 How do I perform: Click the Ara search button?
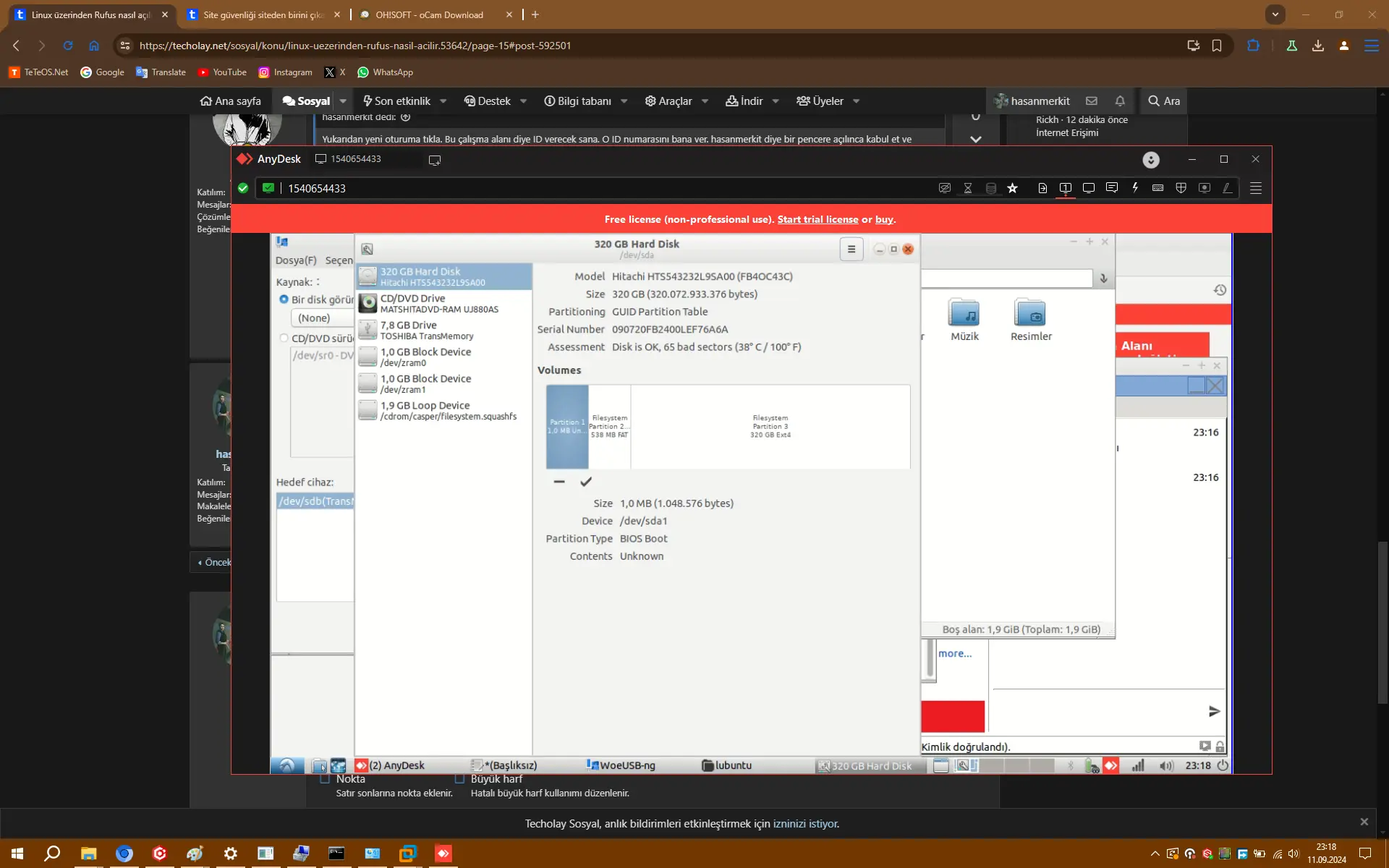[1164, 101]
